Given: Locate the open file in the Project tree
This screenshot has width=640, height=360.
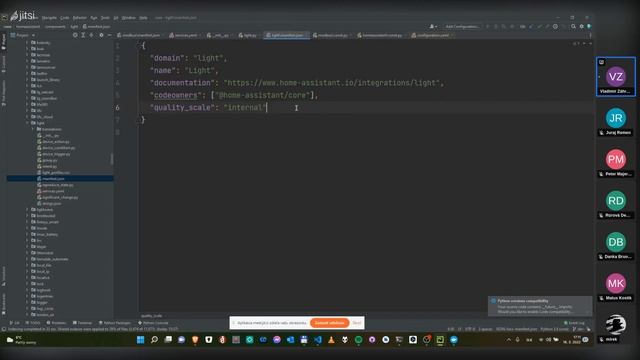Looking at the screenshot, I should pos(75,35).
